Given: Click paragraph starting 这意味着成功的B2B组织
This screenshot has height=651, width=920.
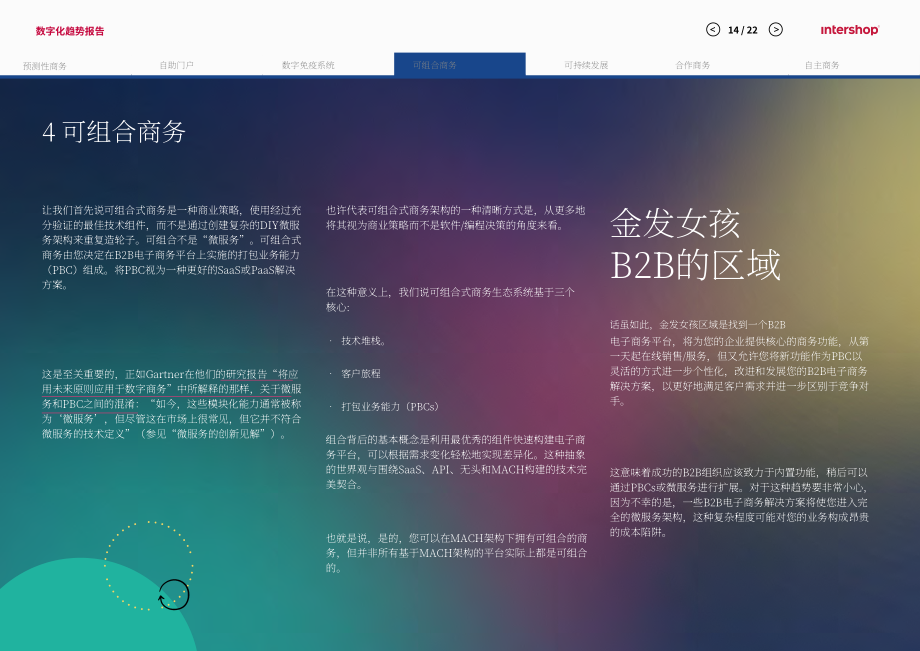Looking at the screenshot, I should 739,502.
